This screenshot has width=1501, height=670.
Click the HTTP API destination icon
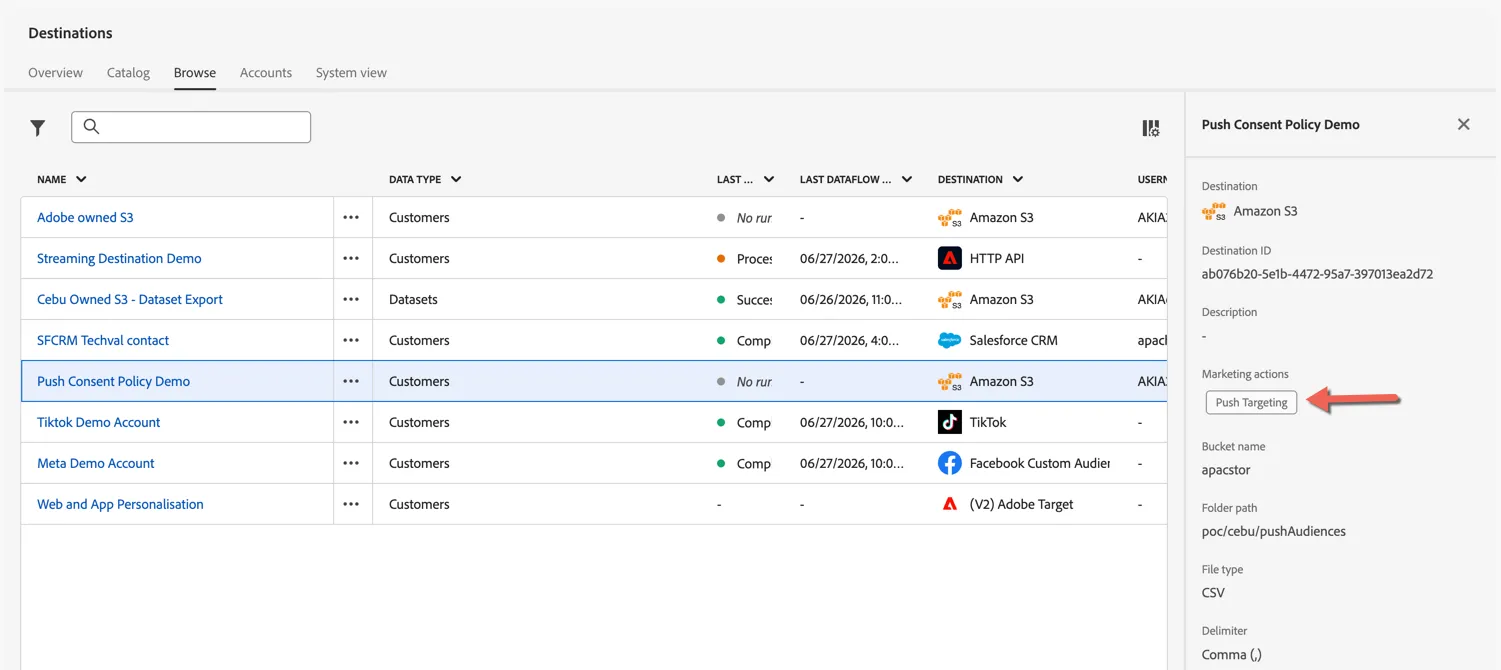coord(950,258)
